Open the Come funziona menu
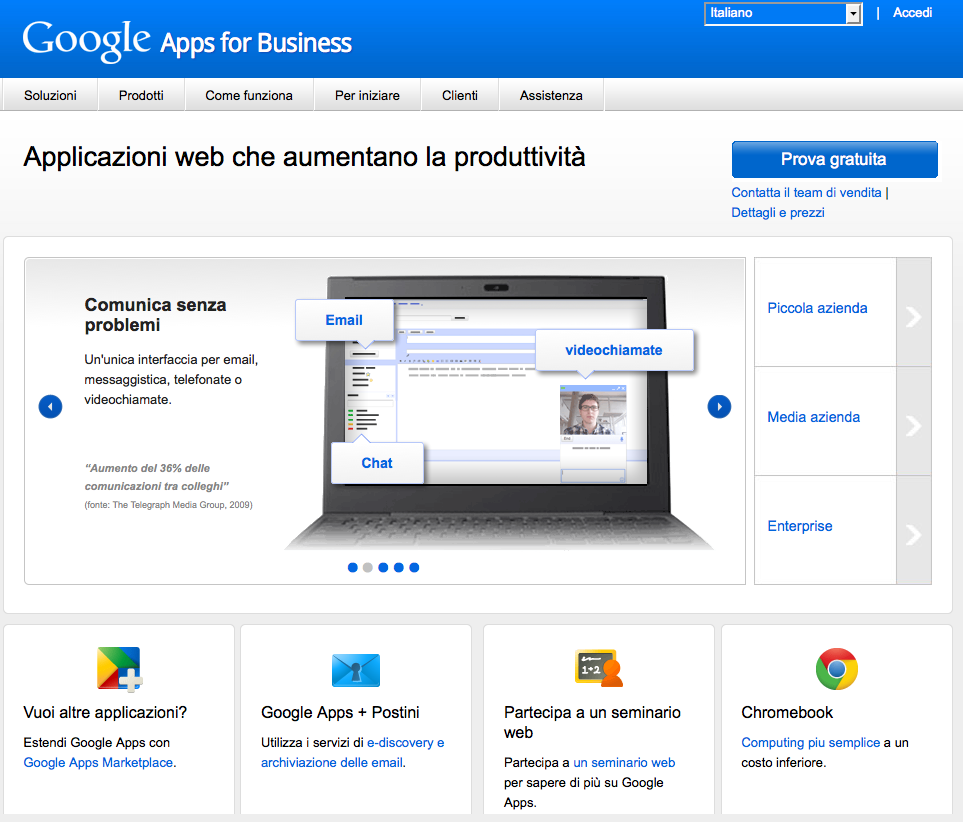 tap(249, 95)
